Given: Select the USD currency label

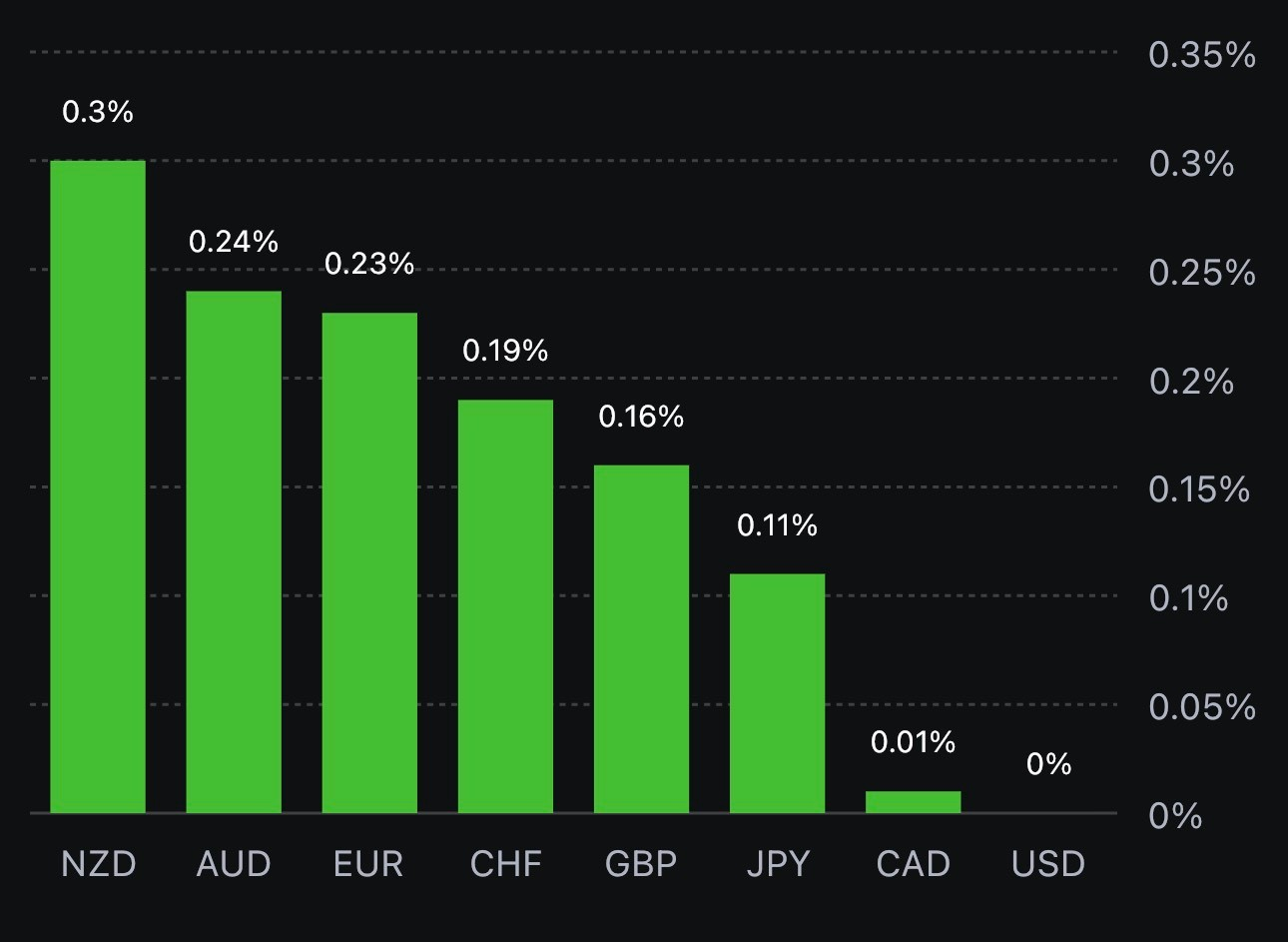Looking at the screenshot, I should (x=1048, y=864).
